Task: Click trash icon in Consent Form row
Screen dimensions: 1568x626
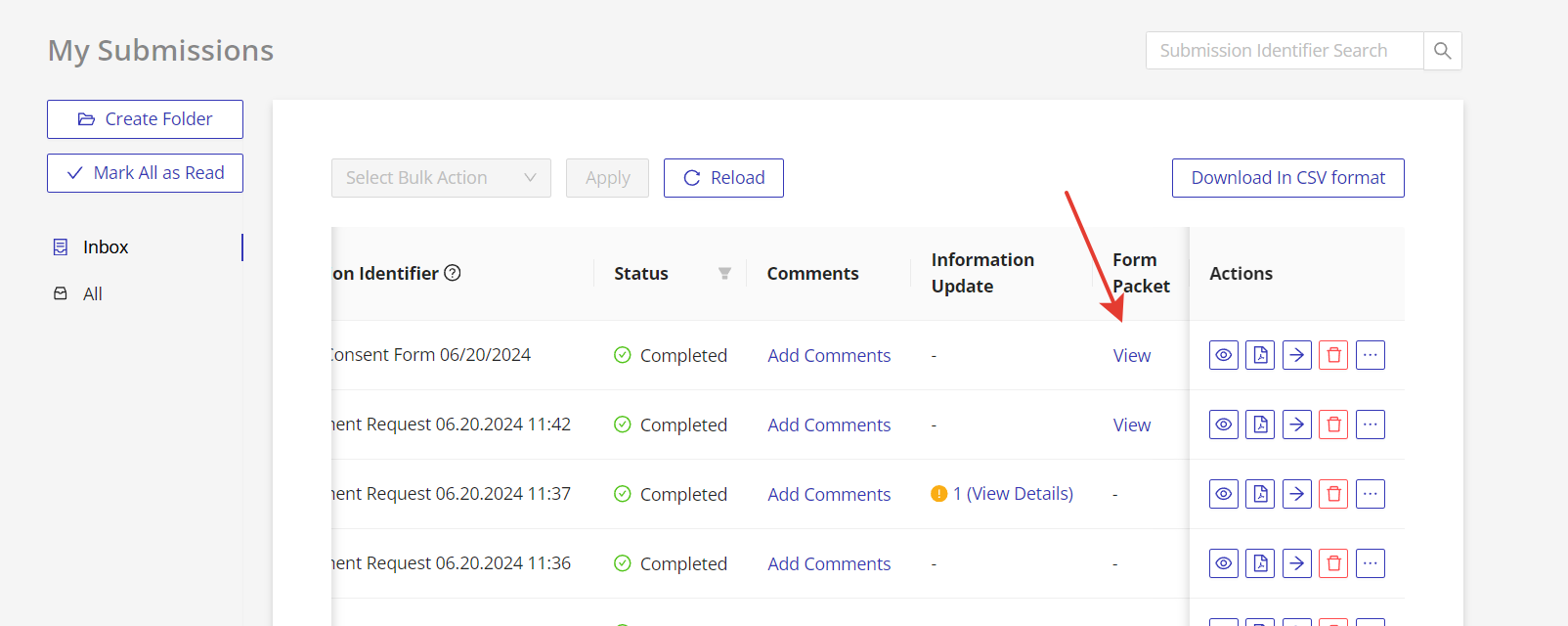Action: (1333, 355)
